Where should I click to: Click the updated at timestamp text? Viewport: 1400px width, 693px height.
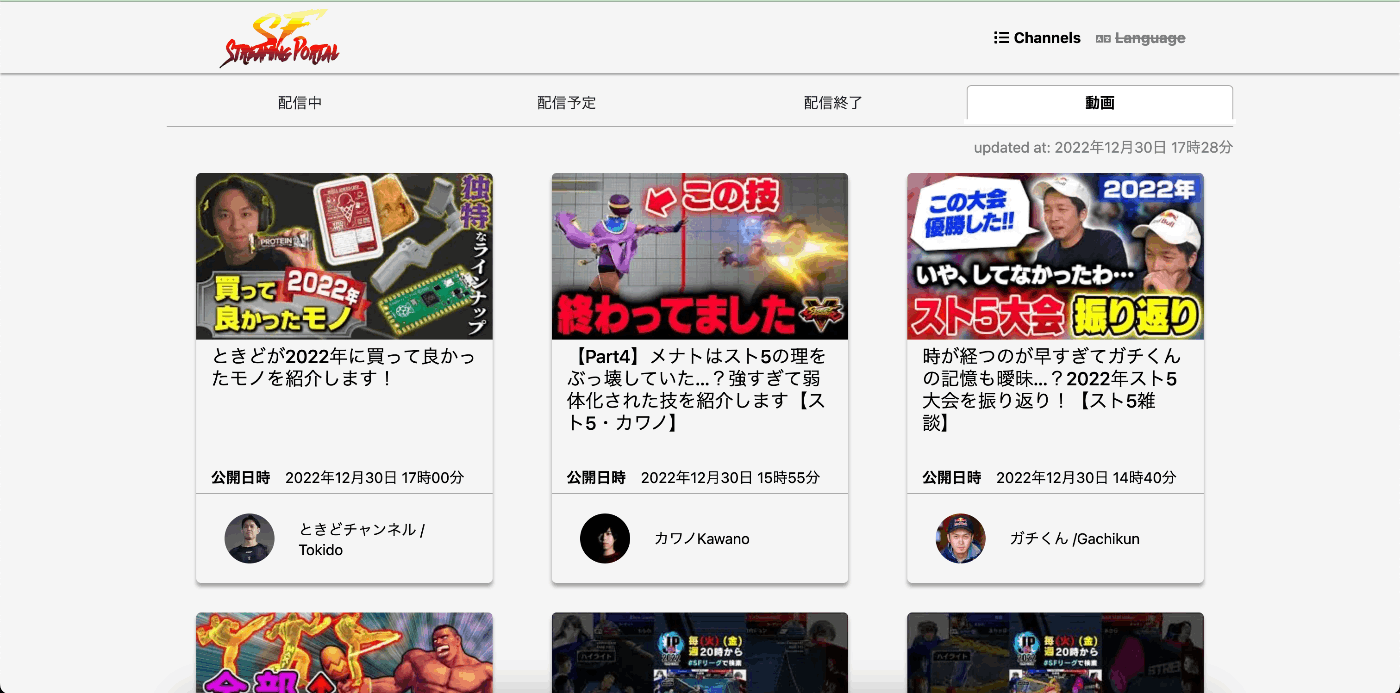pos(1103,147)
